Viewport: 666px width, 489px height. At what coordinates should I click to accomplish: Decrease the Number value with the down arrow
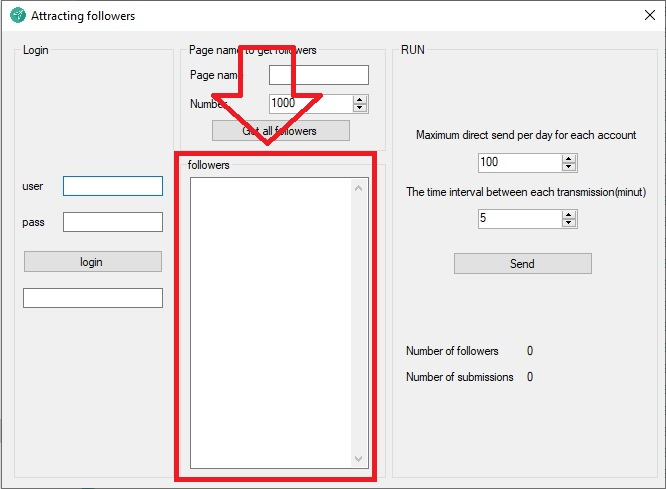pyautogui.click(x=360, y=108)
